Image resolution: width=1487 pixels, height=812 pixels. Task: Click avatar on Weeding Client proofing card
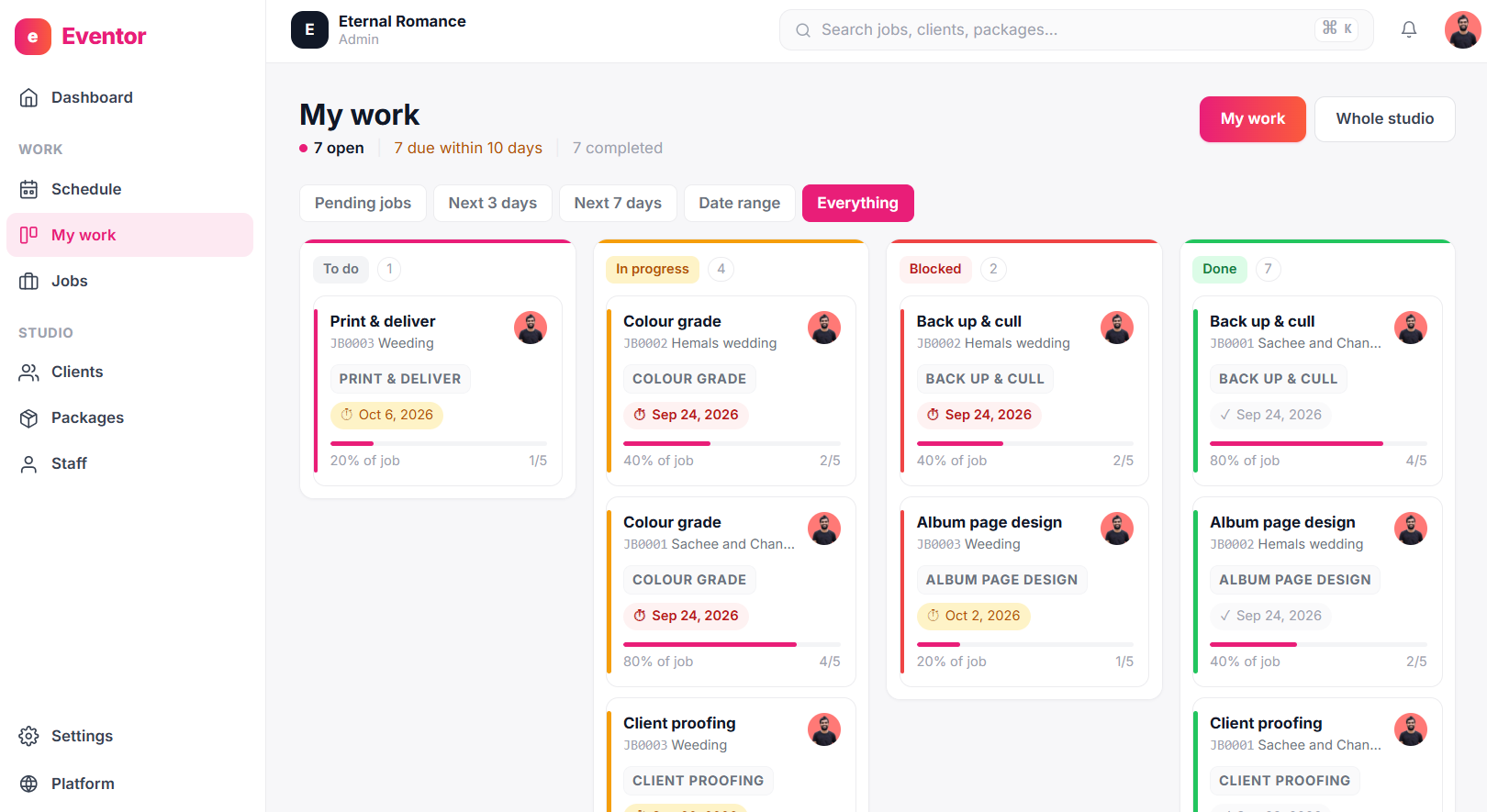click(x=824, y=729)
